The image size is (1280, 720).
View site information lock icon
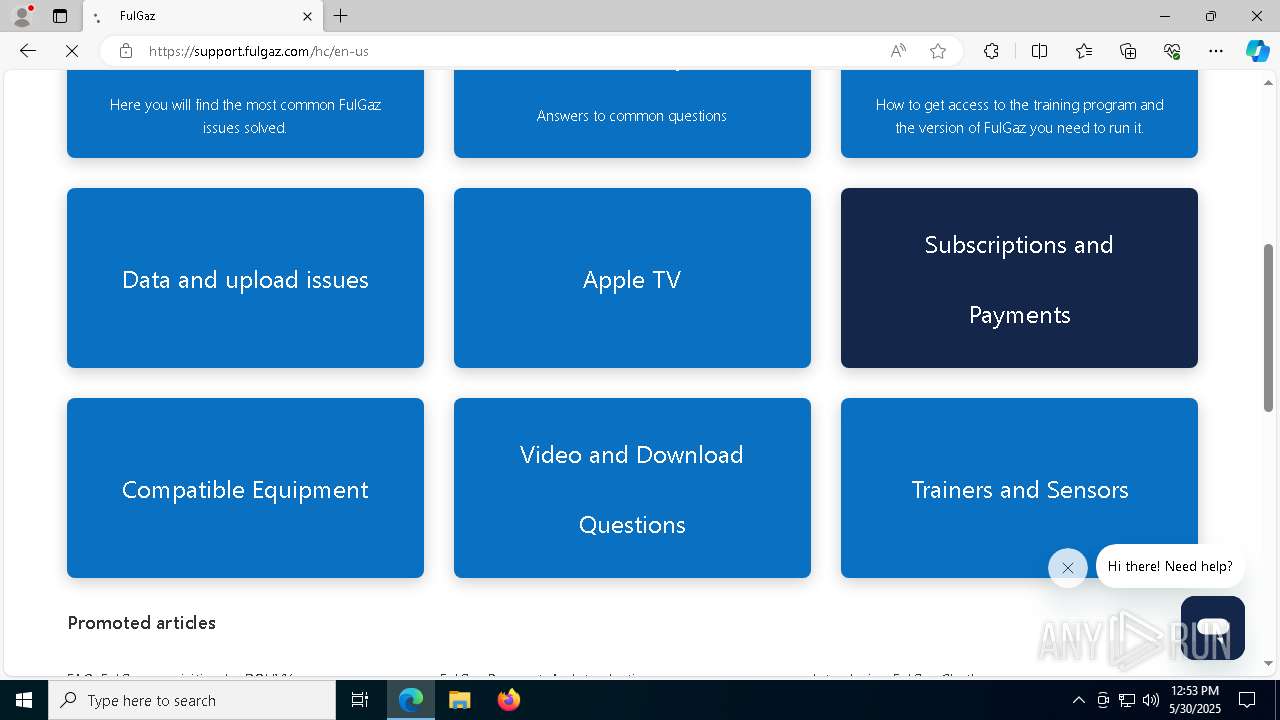click(x=126, y=51)
